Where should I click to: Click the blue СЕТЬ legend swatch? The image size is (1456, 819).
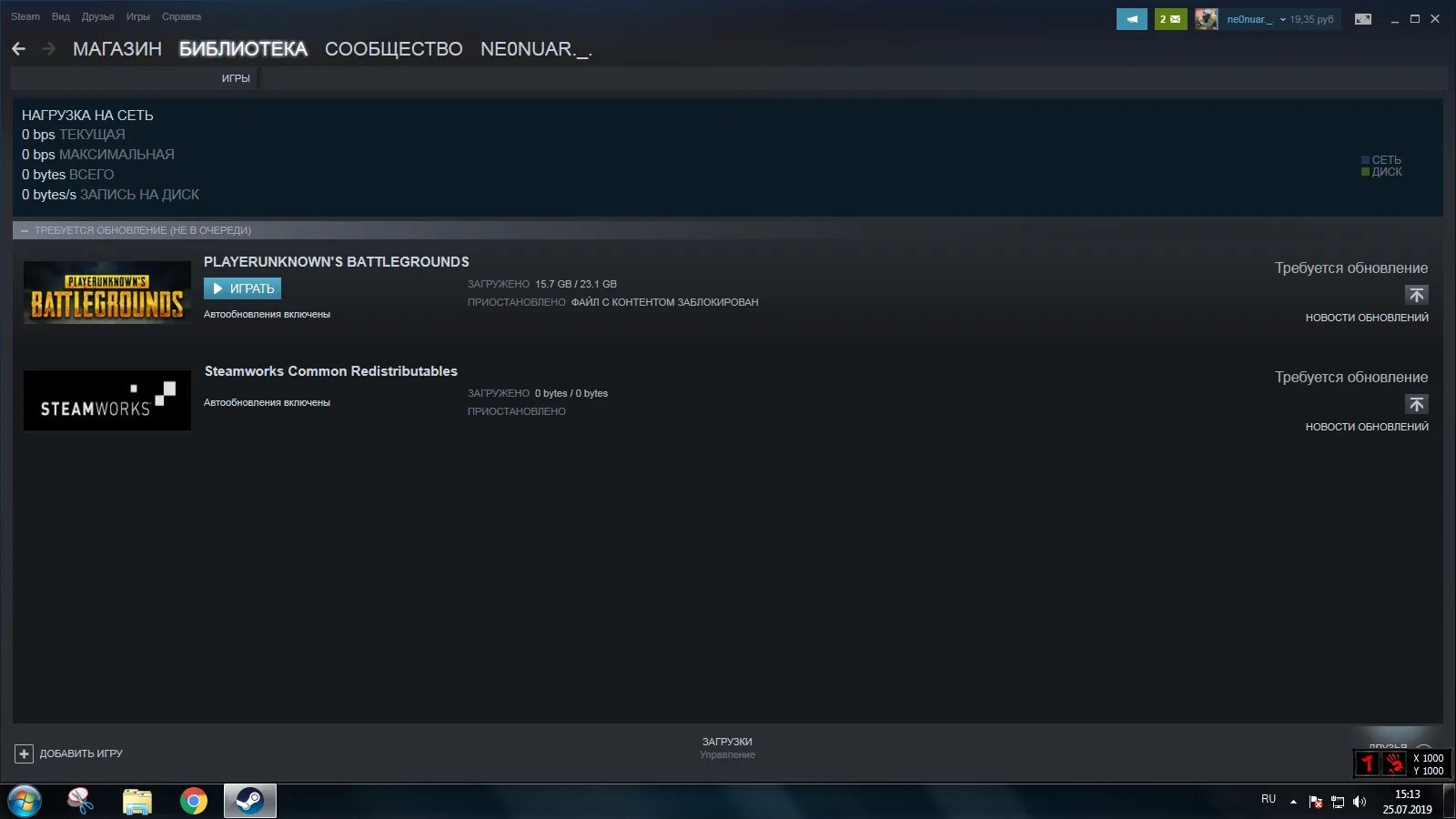[1365, 160]
